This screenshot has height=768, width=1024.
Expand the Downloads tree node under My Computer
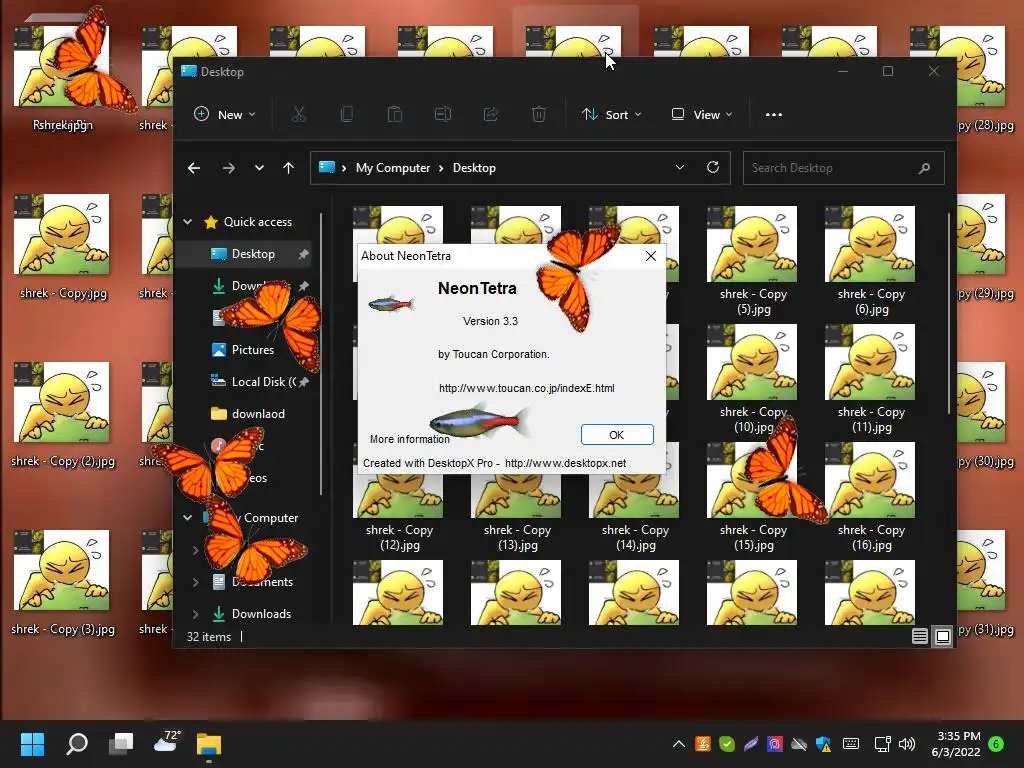[x=195, y=613]
